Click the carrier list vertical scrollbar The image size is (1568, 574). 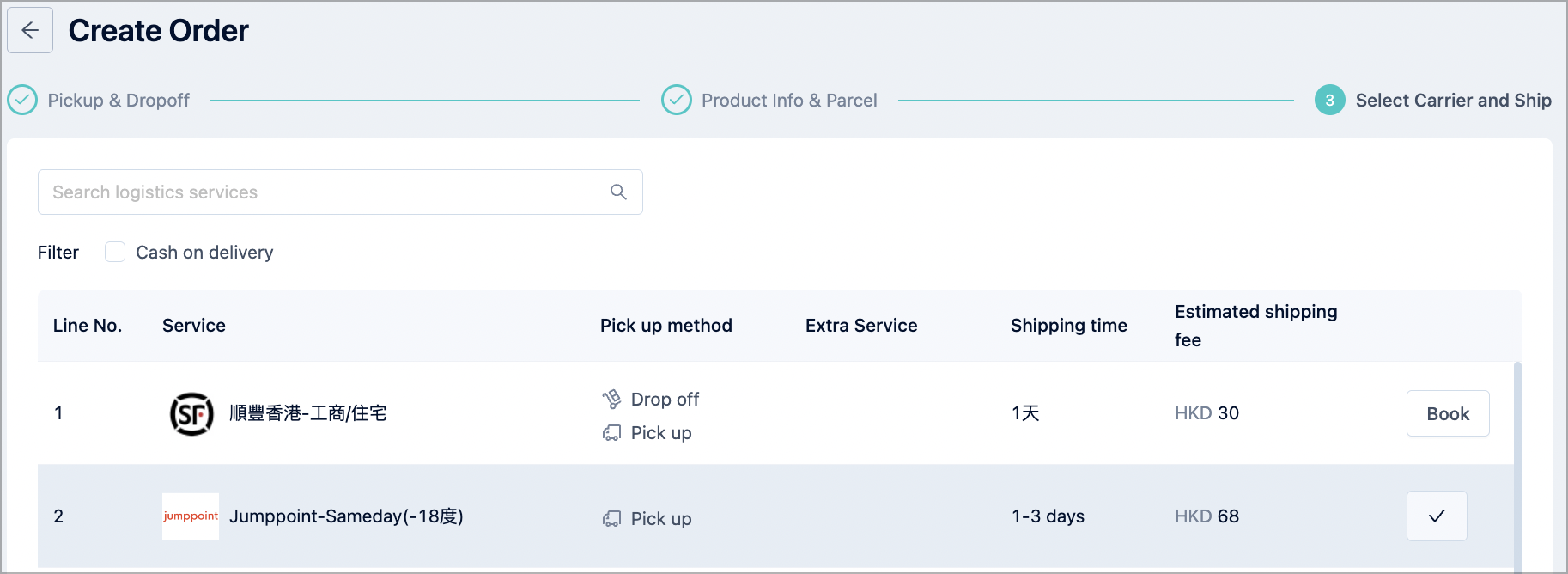click(x=1517, y=465)
